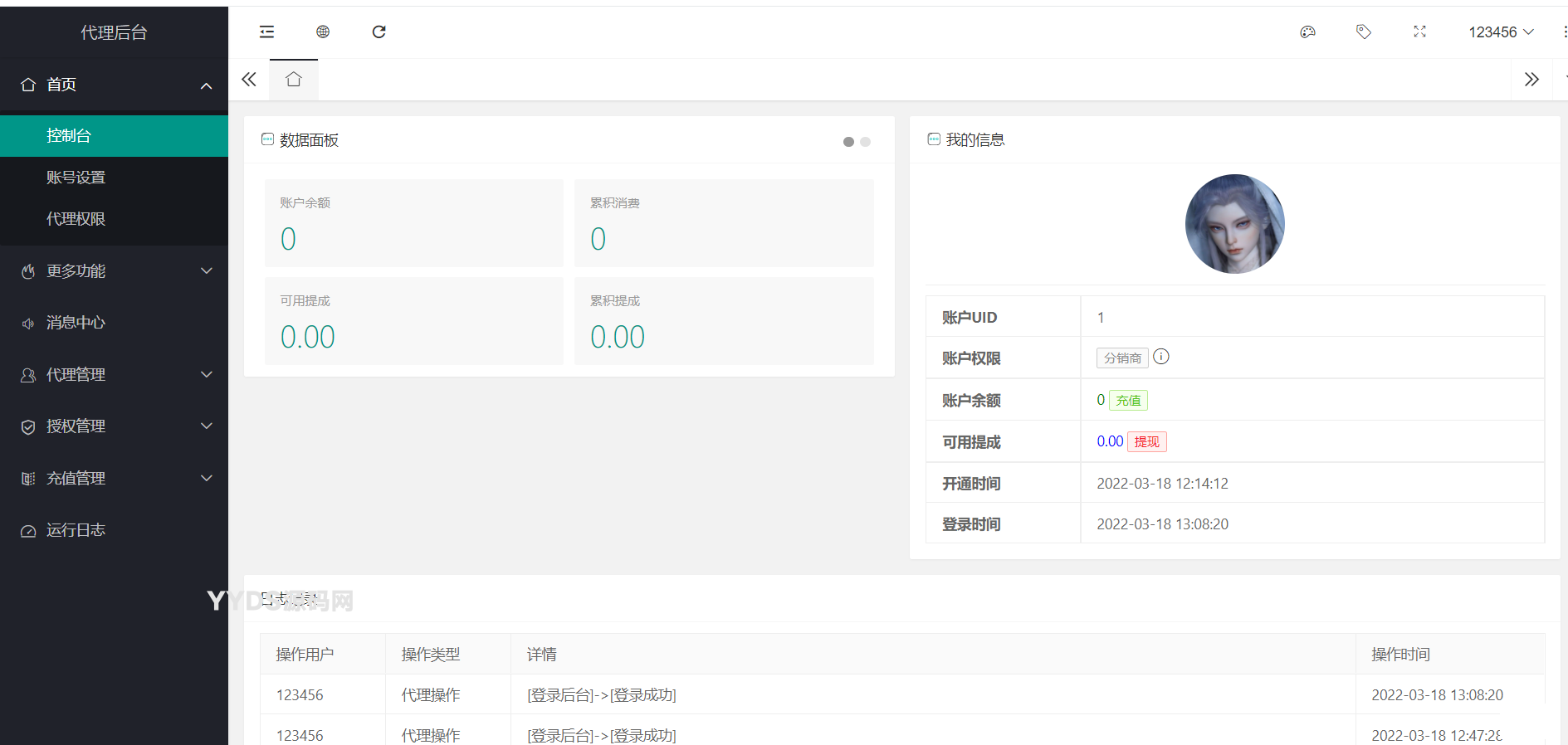Viewport: 1568px width, 745px height.
Task: Expand the 授权管理 sidebar menu
Action: tap(114, 426)
